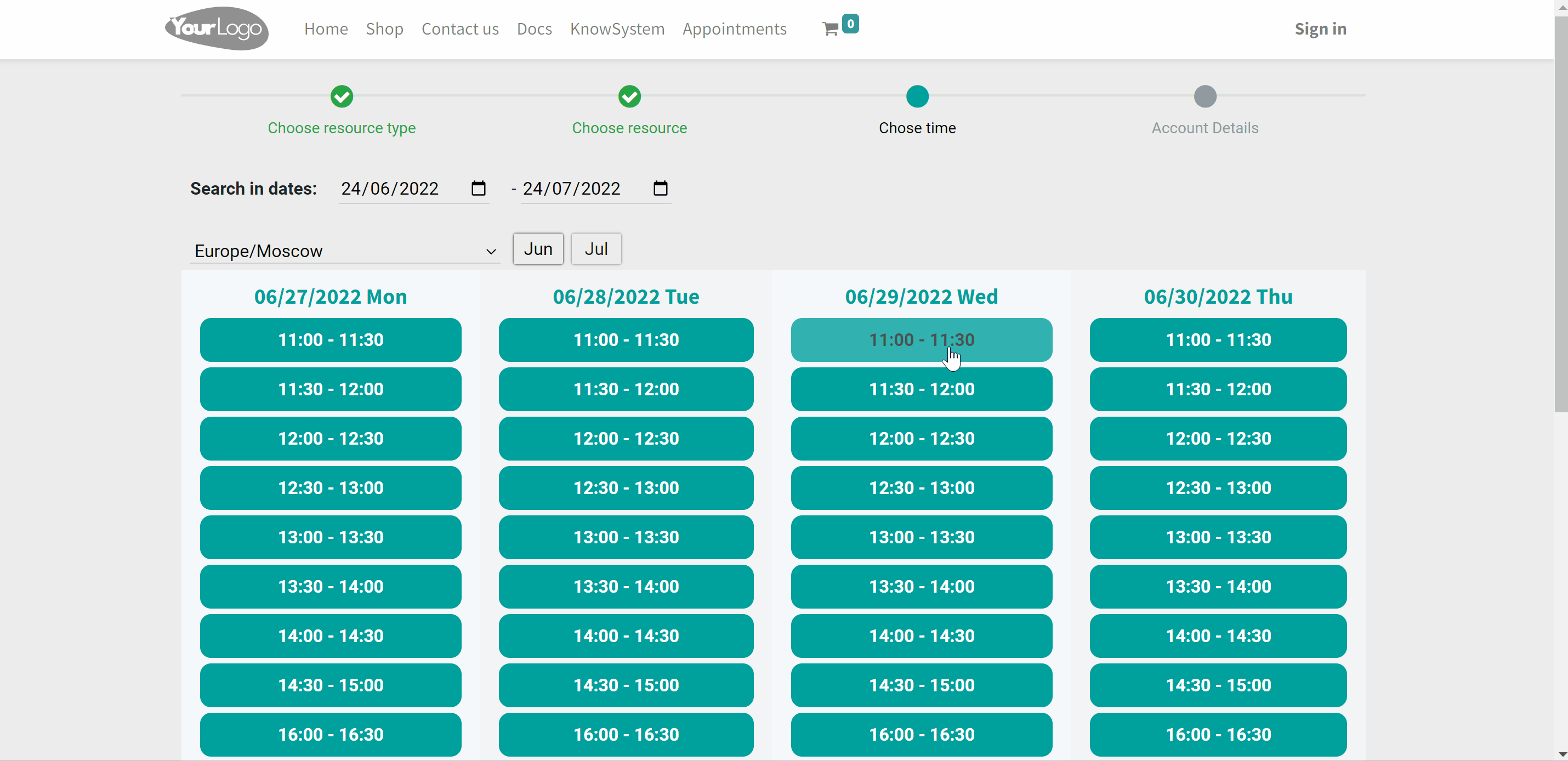Select Wednesday 16:00 - 16:30 slot
1568x761 pixels.
[922, 734]
